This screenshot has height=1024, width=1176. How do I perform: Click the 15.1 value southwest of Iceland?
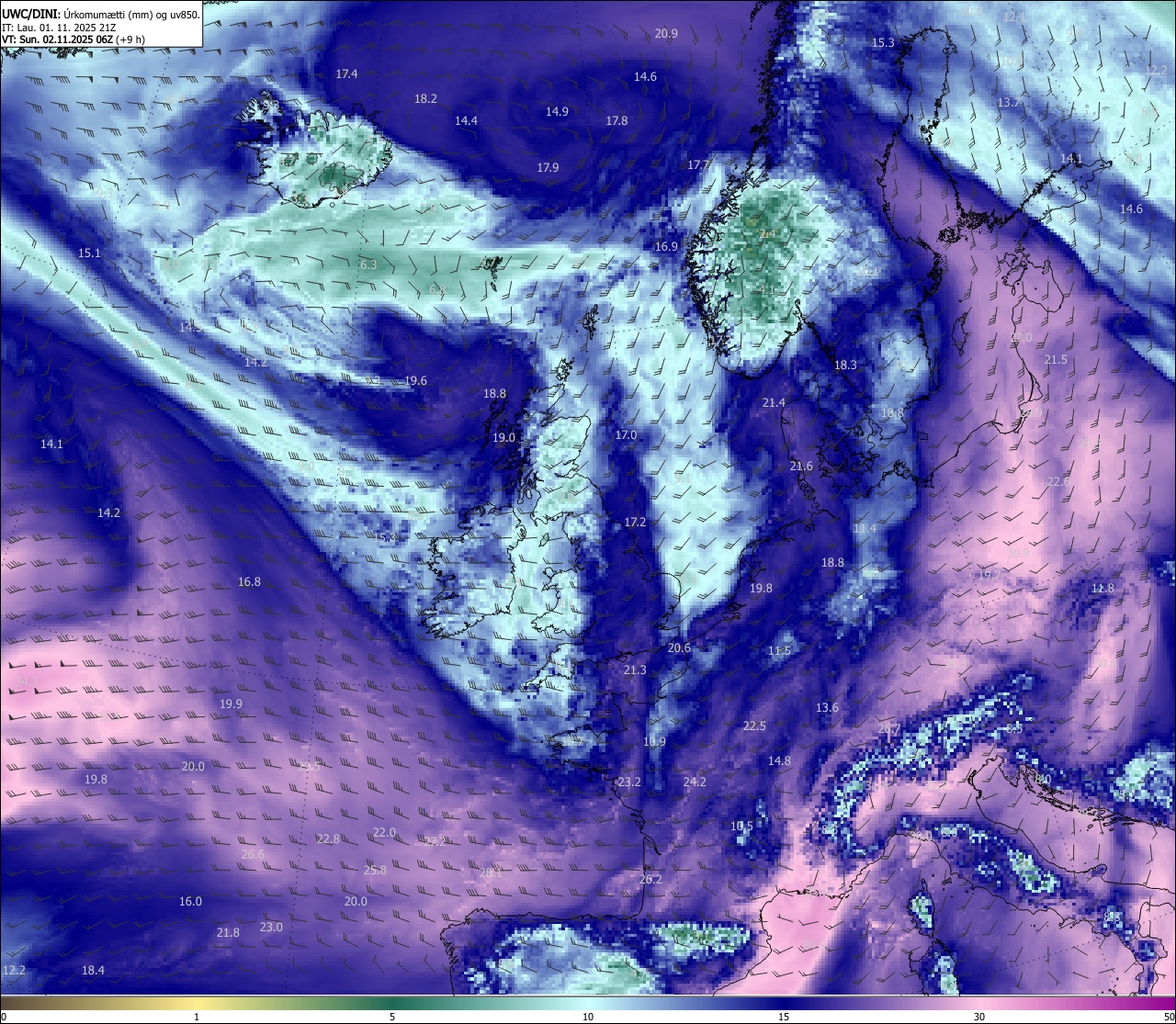[89, 253]
